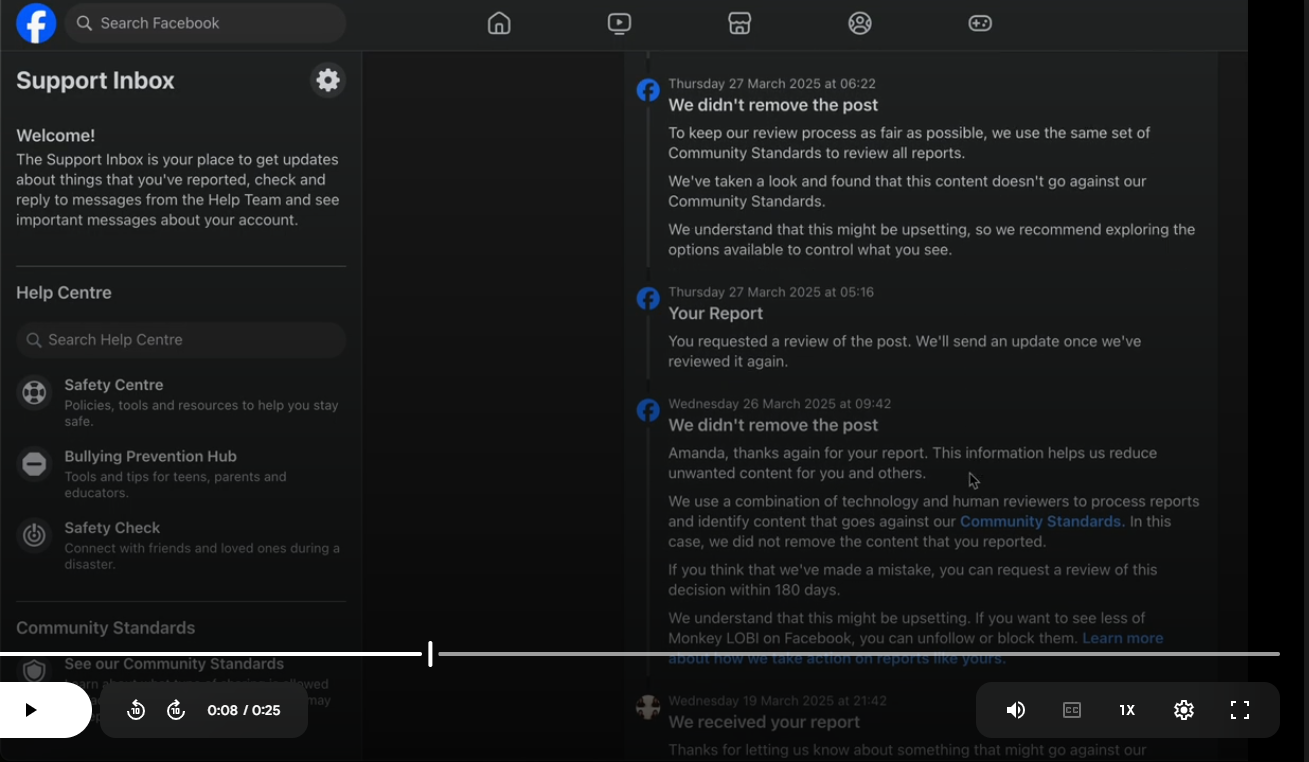Click the Search Facebook field
1309x762 pixels.
[x=205, y=23]
